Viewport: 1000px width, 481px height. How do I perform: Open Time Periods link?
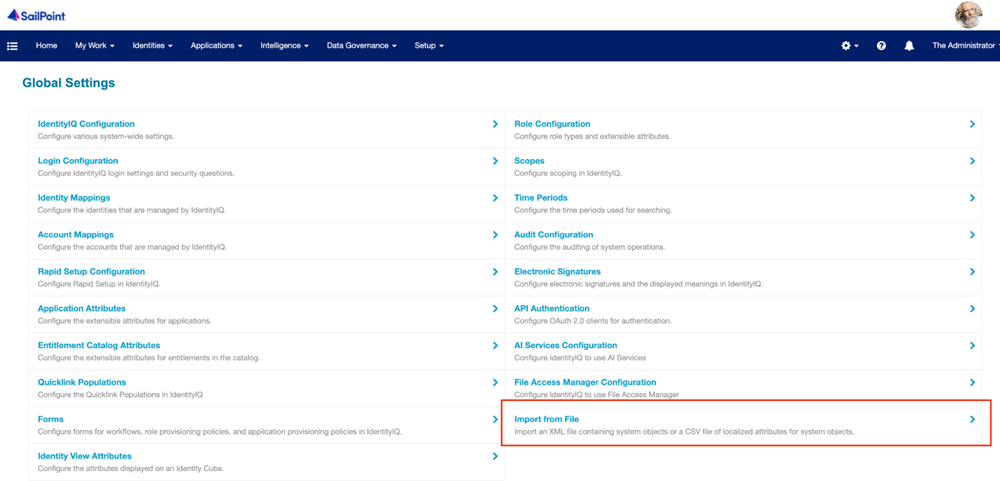click(x=541, y=198)
